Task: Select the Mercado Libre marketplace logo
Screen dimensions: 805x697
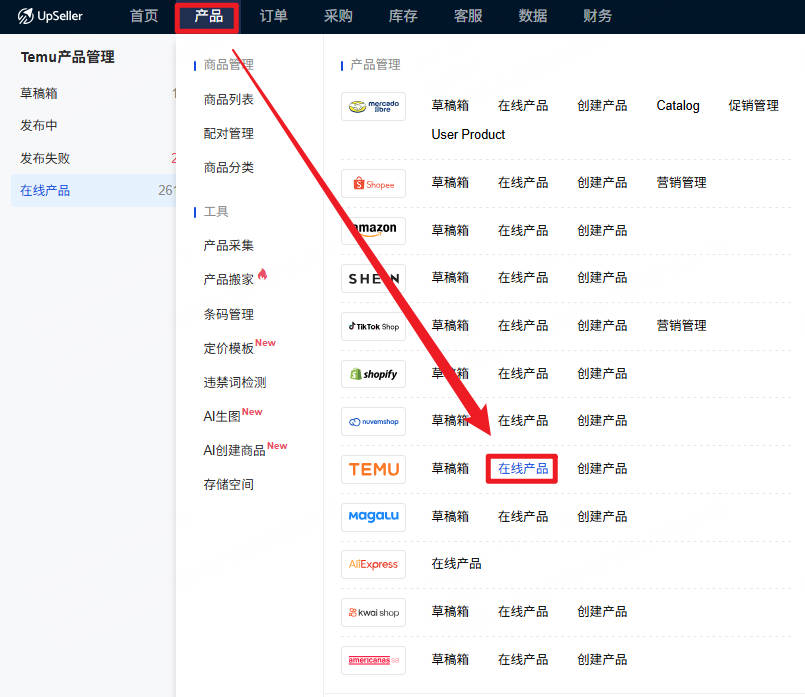Action: (373, 107)
